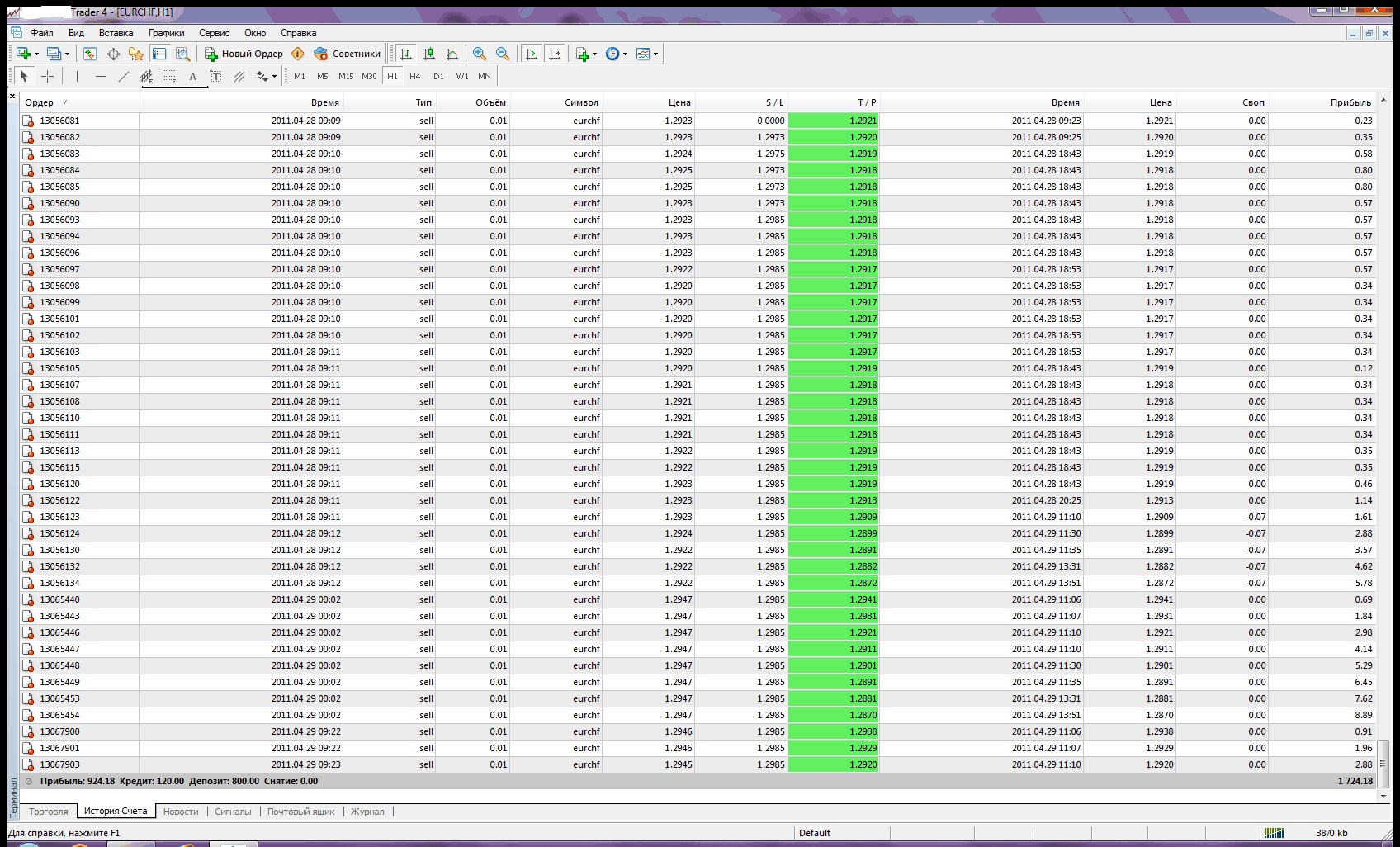Click the Новый Ордер button
The image size is (1400, 847).
point(244,54)
